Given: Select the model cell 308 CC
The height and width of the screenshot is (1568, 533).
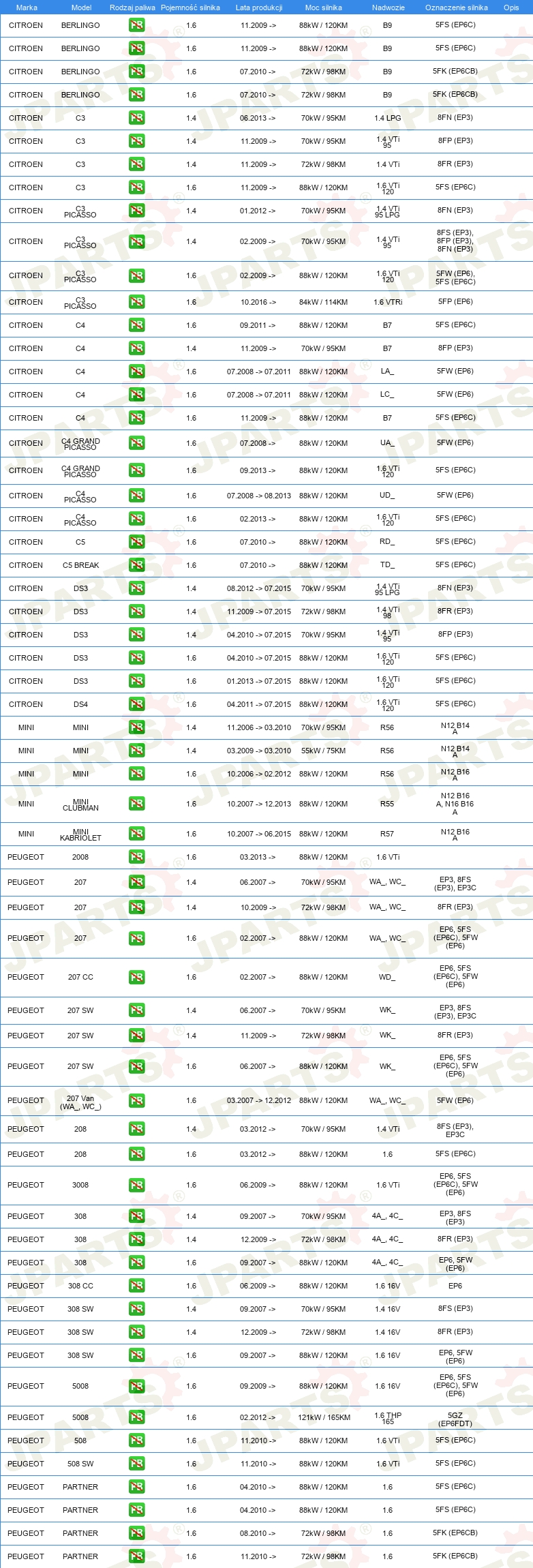Looking at the screenshot, I should 80,1286.
